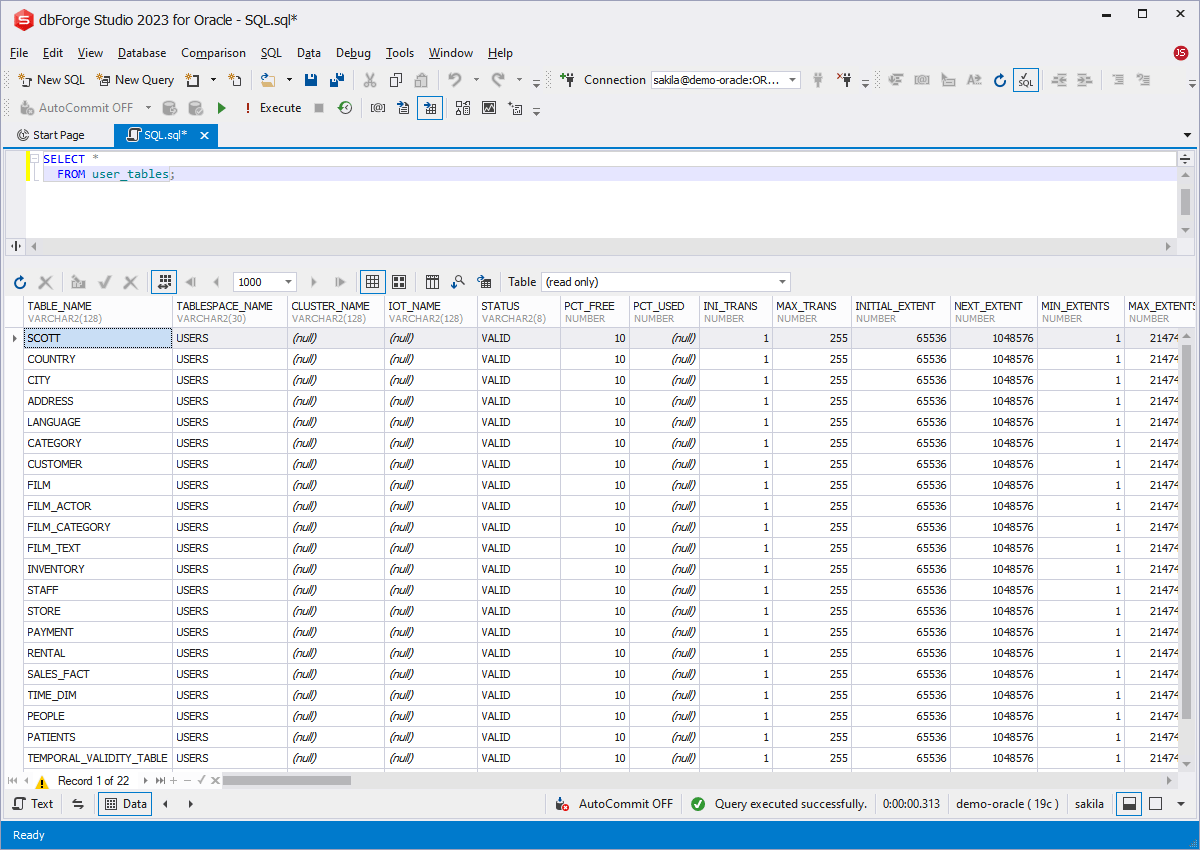
Task: Close the SQL.sql* tab
Action: [204, 135]
